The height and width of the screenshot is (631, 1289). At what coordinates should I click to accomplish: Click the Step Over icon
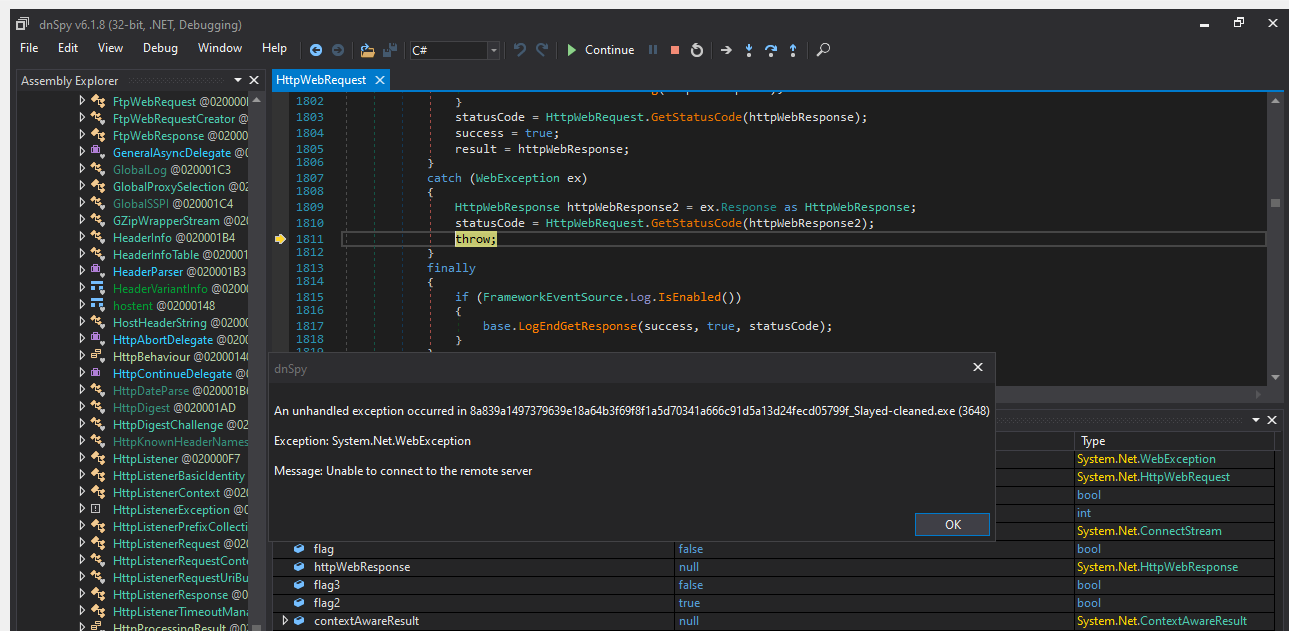click(771, 49)
